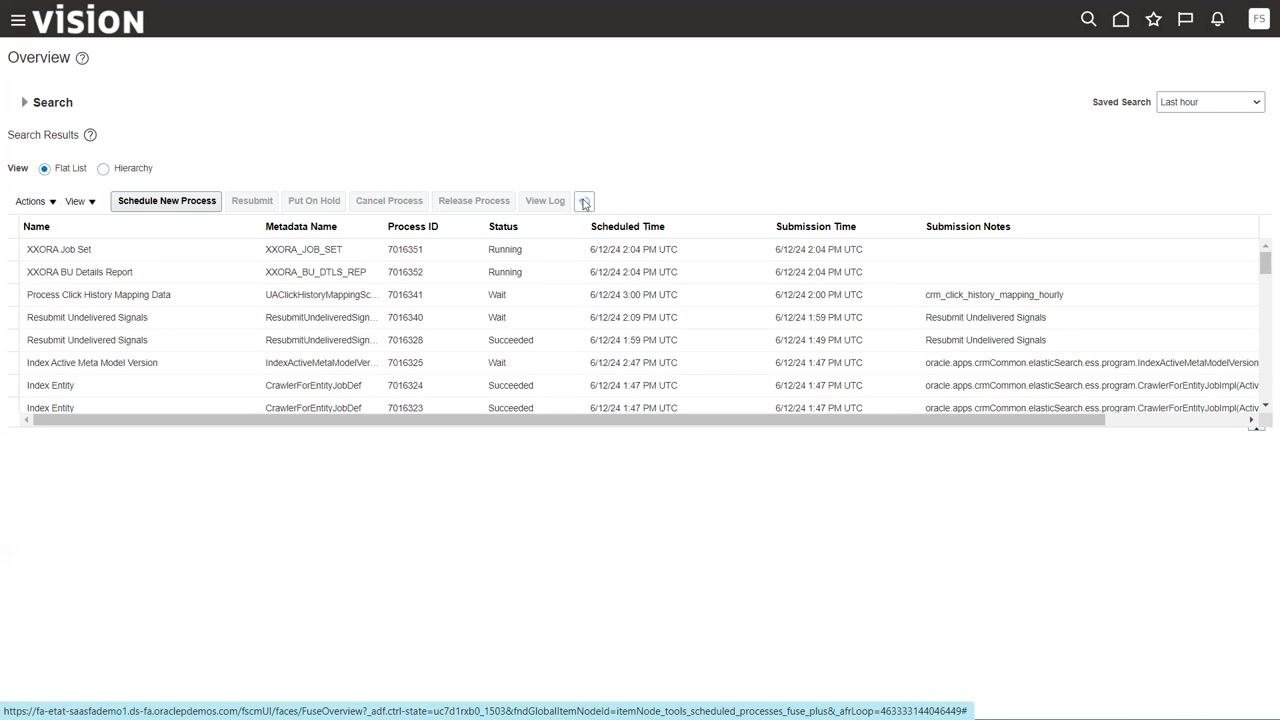Sort by the Scheduled Time column header
Screen dimensions: 1280x720
(x=628, y=227)
